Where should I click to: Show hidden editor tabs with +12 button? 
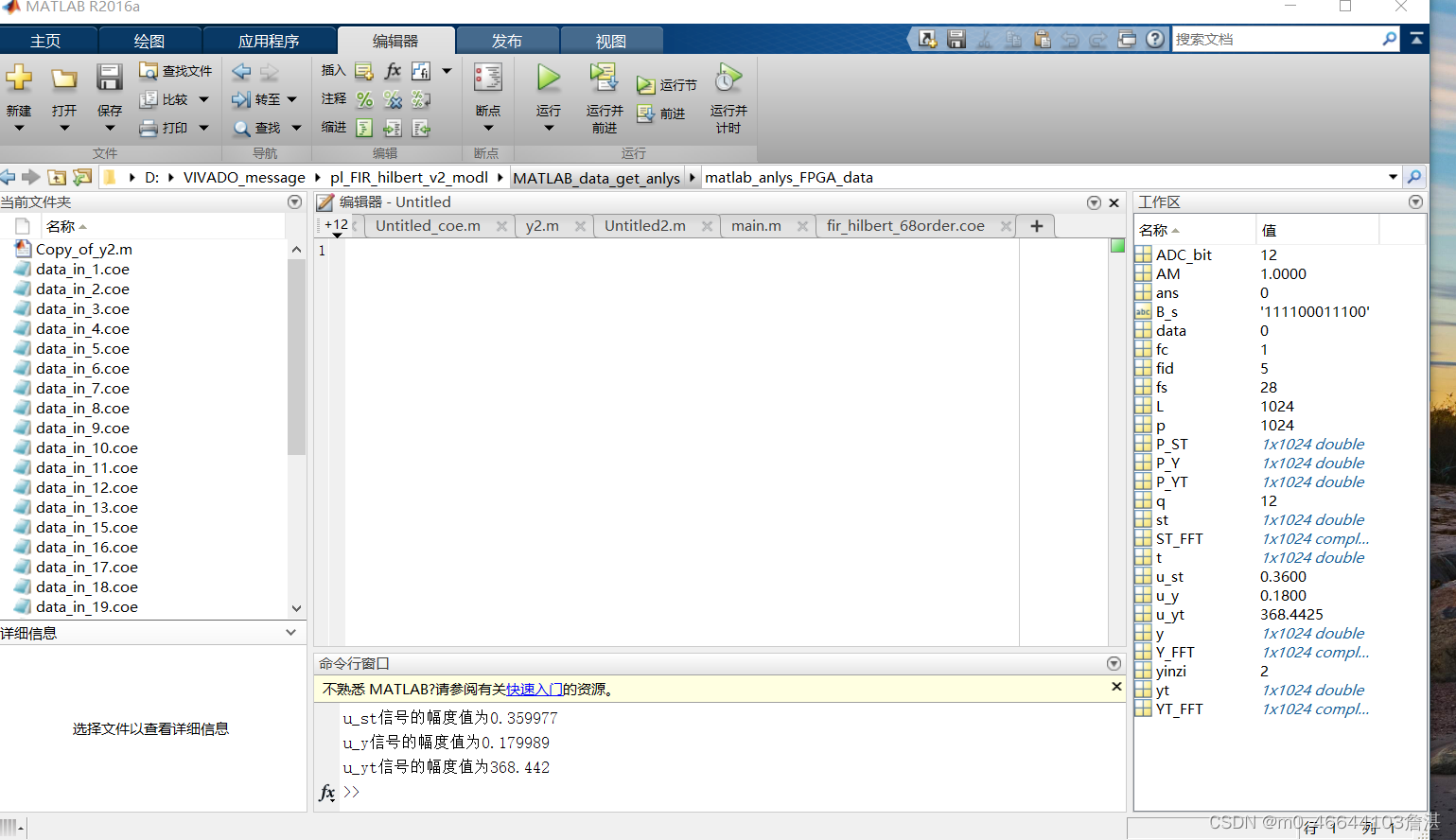(336, 226)
